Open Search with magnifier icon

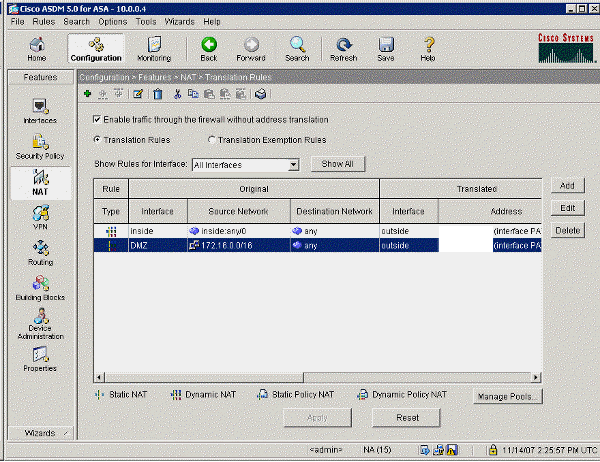(297, 49)
